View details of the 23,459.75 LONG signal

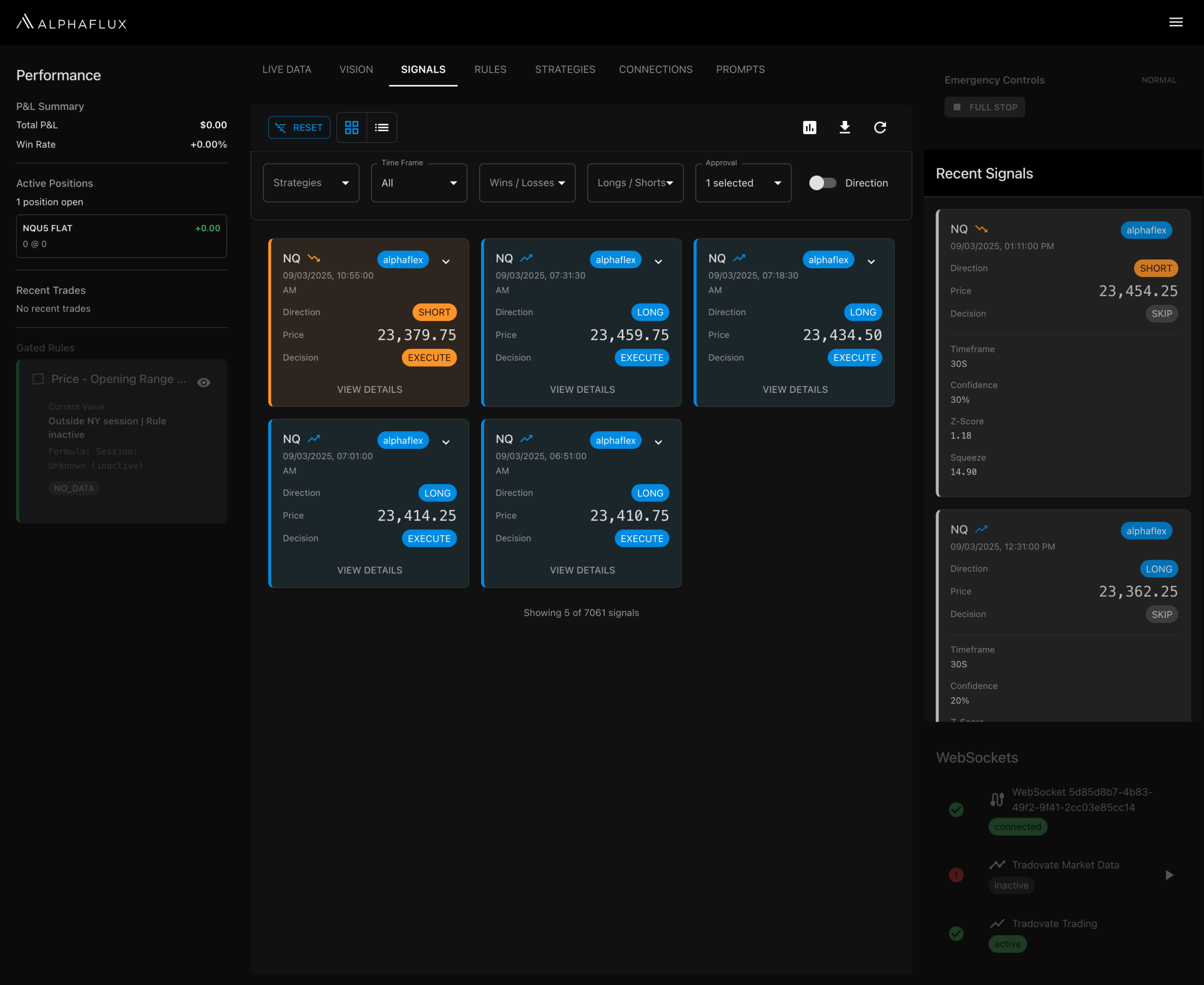(582, 389)
